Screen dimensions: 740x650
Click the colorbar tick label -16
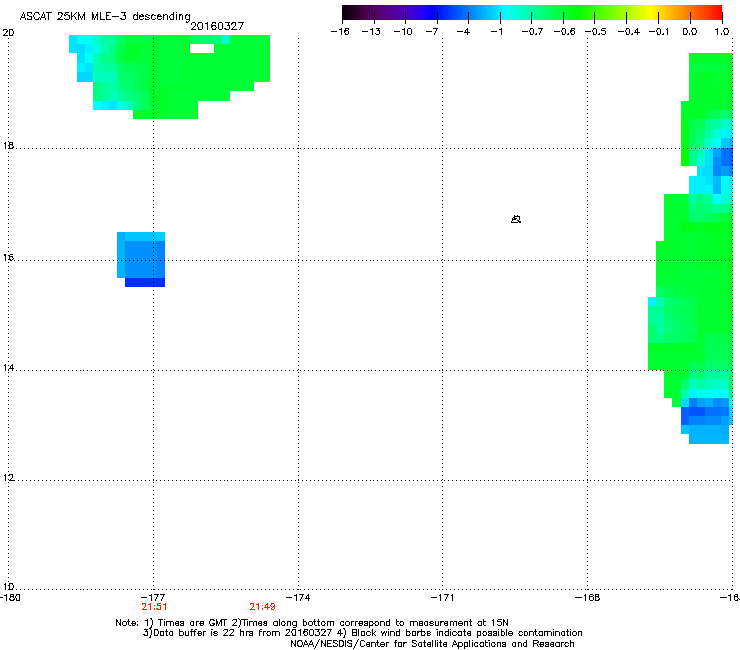click(x=340, y=32)
